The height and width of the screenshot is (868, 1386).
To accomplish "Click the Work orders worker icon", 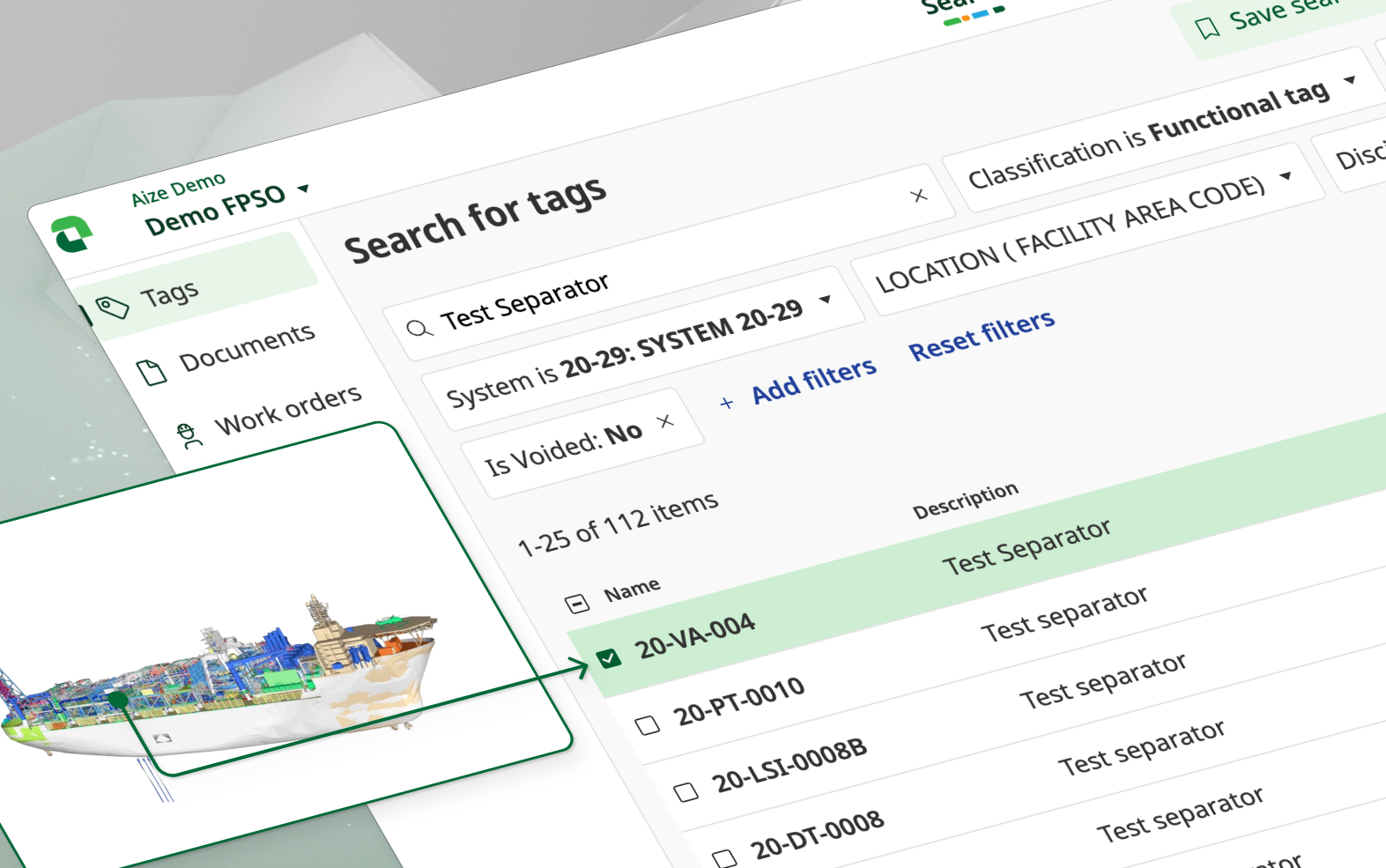I will [x=188, y=434].
